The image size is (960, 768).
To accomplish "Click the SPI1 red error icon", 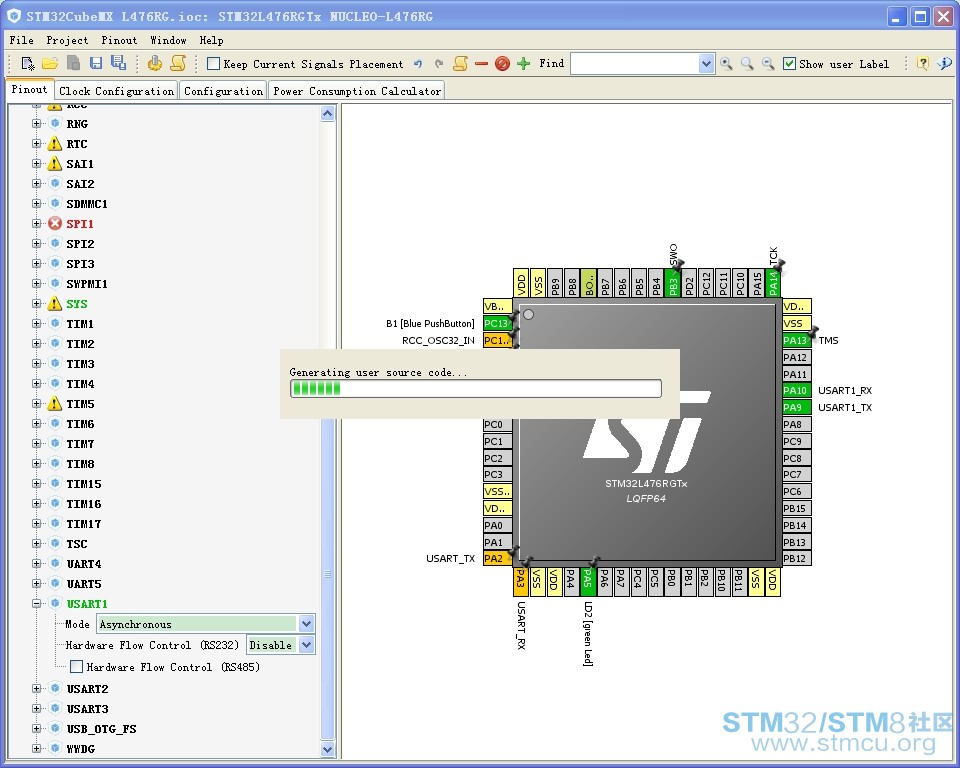I will tap(55, 224).
